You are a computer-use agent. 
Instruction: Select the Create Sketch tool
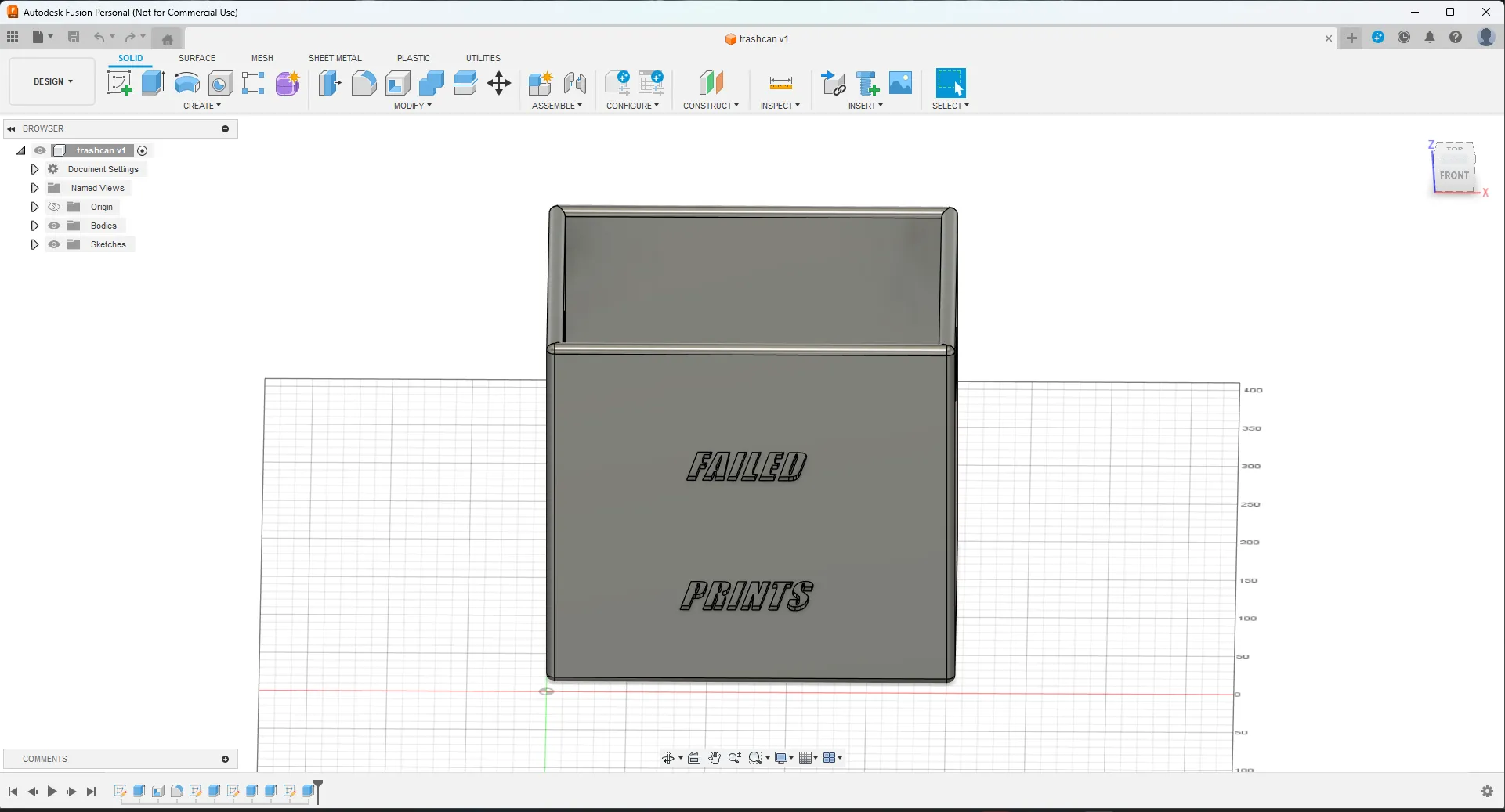pos(119,83)
